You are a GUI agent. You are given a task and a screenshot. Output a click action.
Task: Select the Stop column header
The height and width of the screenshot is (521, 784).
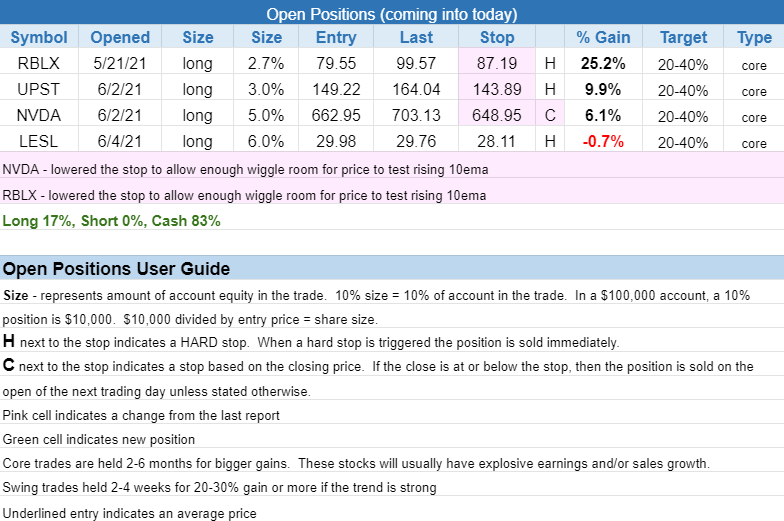tap(497, 38)
